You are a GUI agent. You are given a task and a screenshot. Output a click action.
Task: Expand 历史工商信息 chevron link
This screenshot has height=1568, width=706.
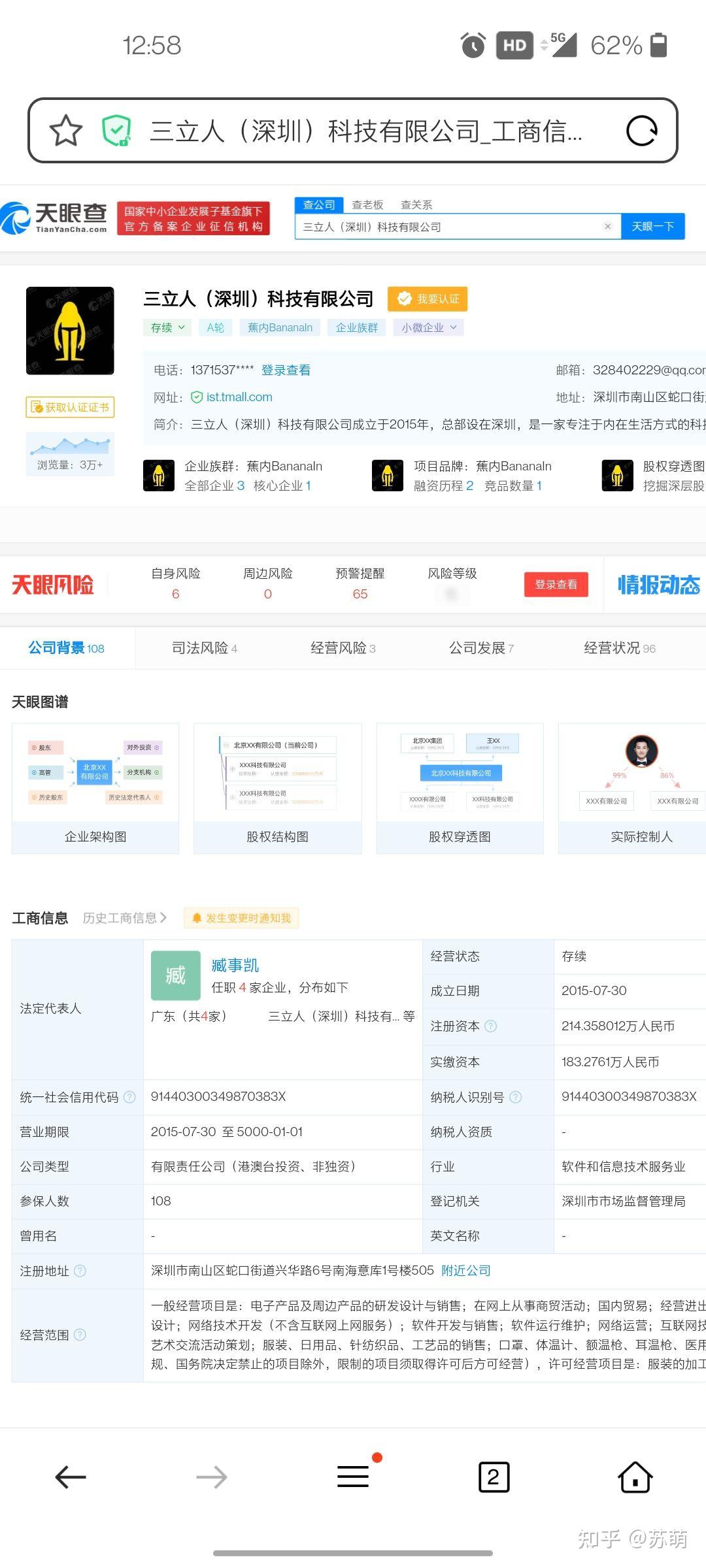coord(124,918)
